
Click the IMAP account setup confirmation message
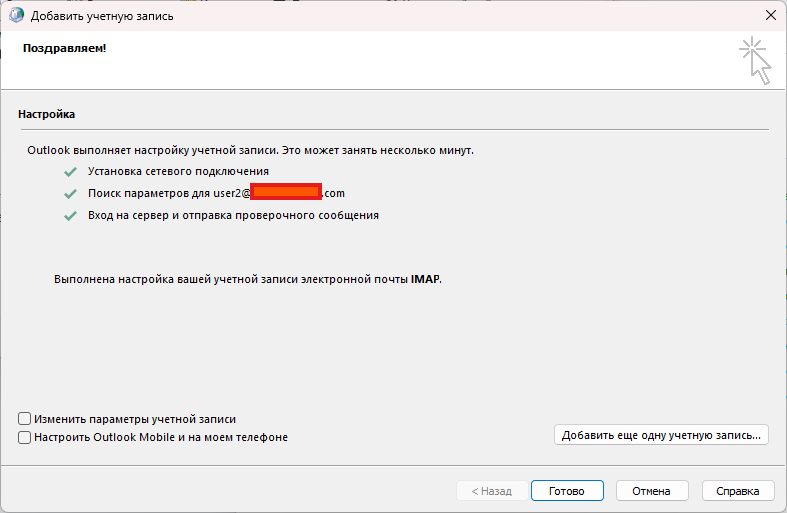coord(247,280)
